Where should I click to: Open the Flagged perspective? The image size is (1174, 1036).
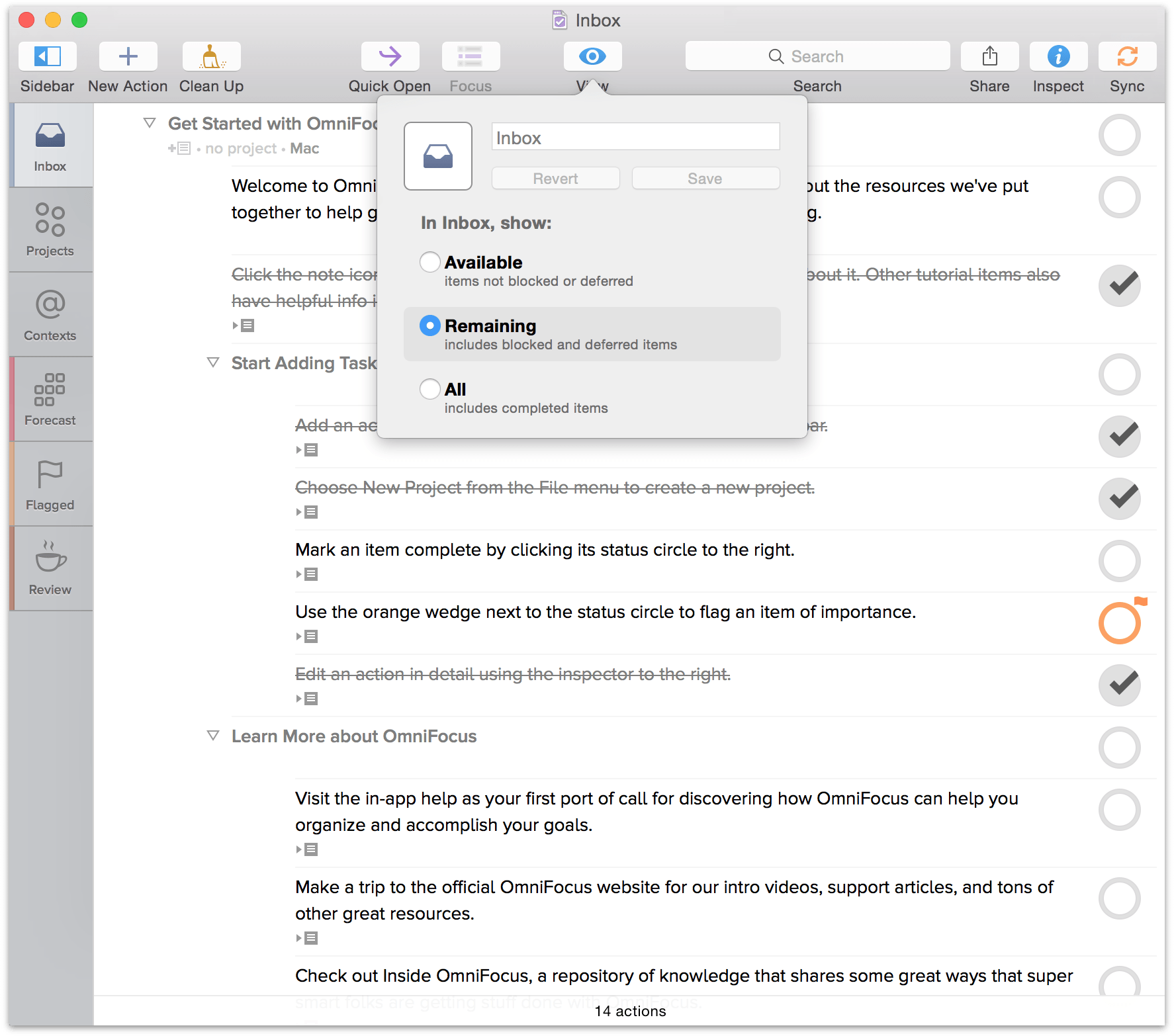pos(50,480)
